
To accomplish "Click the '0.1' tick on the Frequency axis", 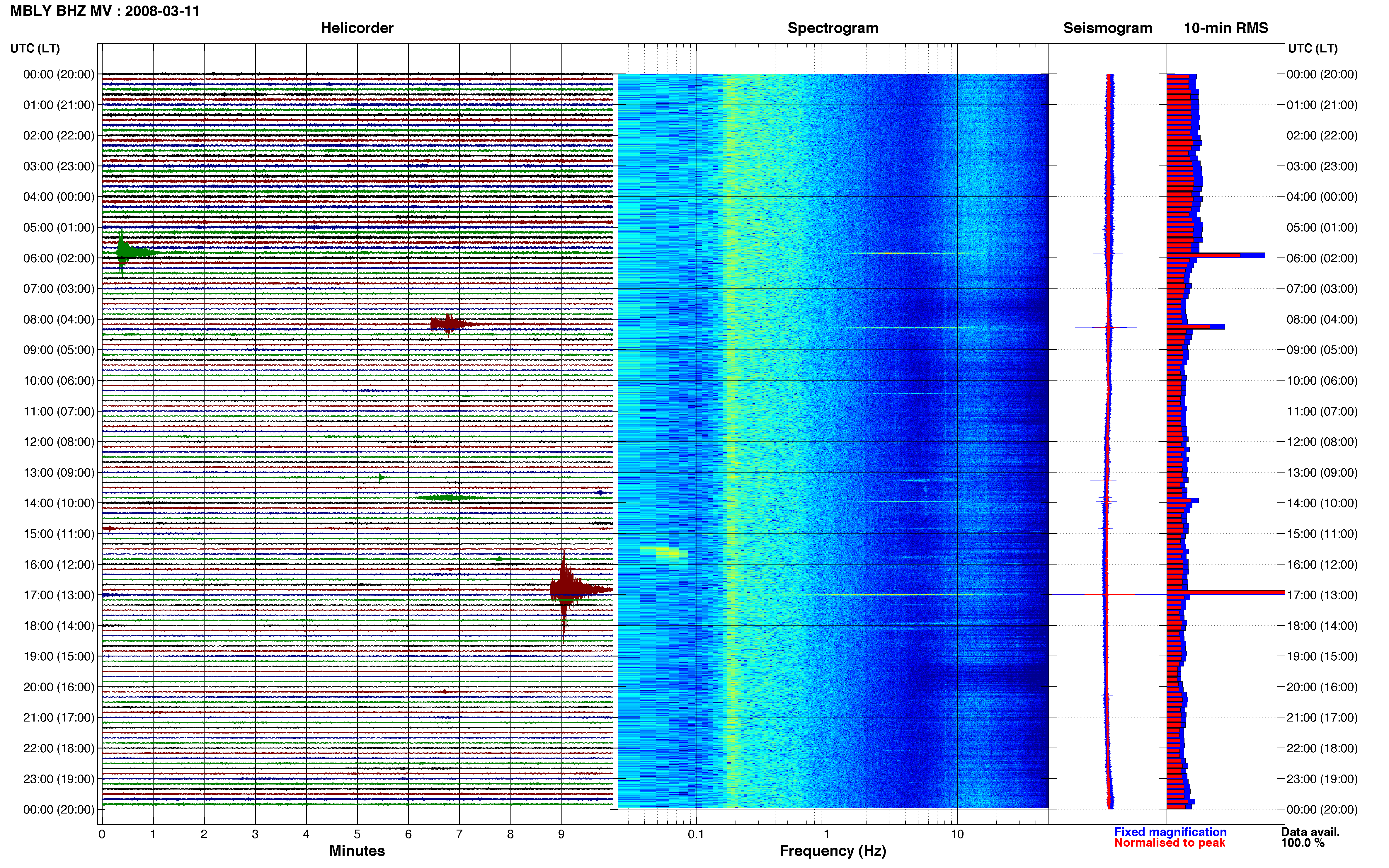I will tap(696, 835).
